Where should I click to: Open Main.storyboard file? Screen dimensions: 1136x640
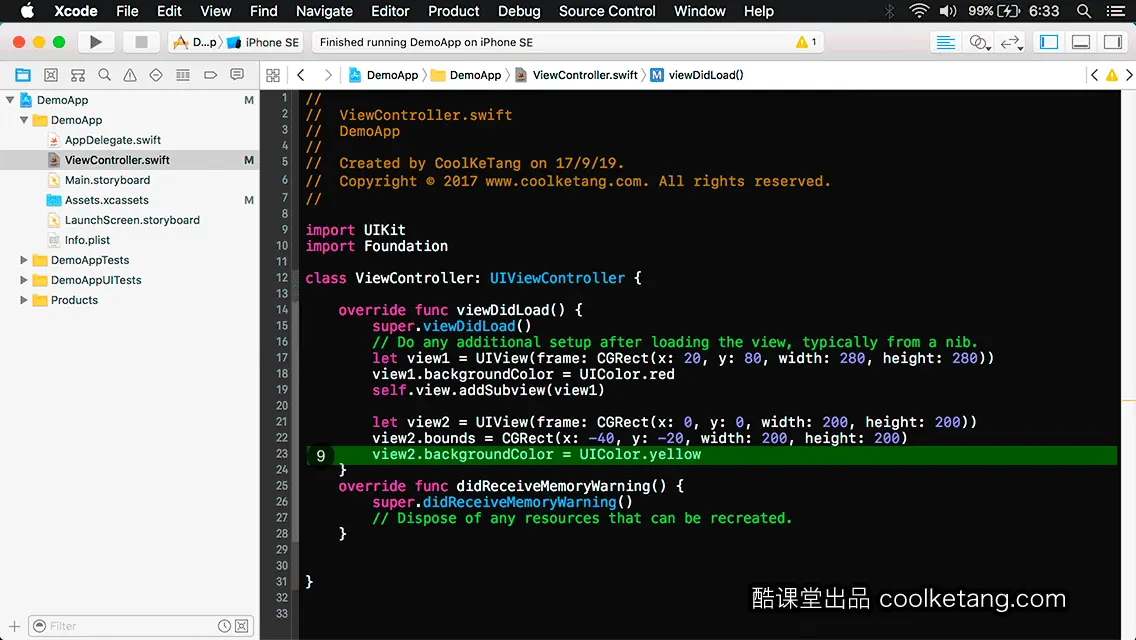(107, 180)
